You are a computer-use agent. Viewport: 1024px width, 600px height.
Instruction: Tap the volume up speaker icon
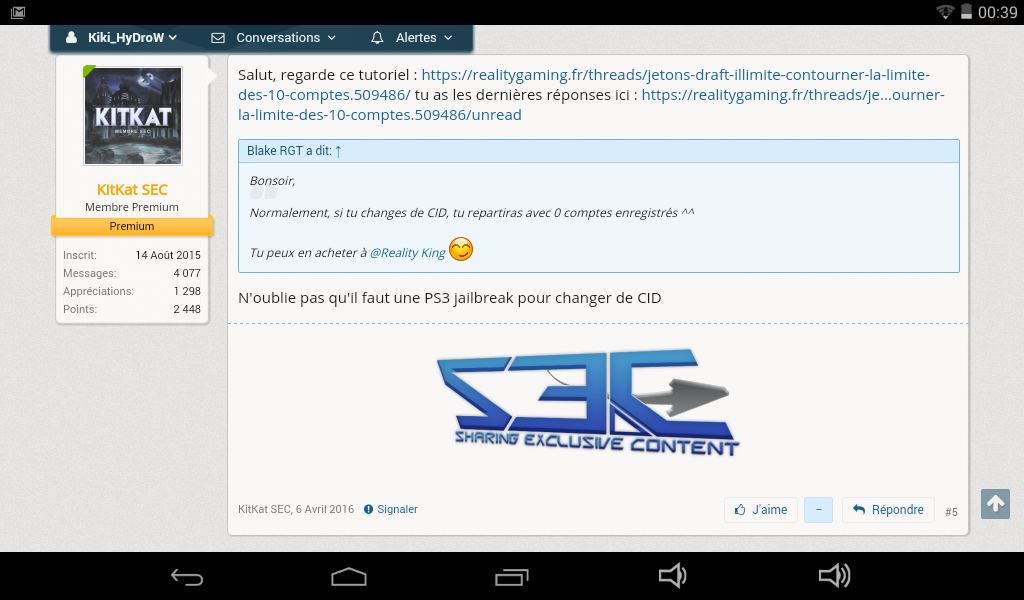834,575
